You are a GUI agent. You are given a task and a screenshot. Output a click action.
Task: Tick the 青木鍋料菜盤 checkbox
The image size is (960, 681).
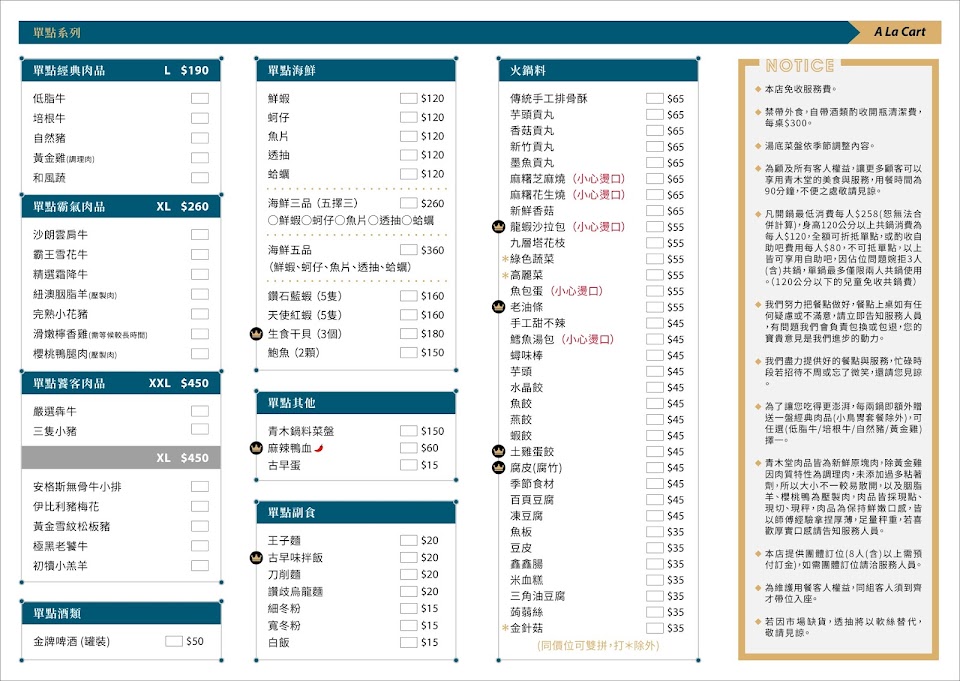pyautogui.click(x=408, y=431)
